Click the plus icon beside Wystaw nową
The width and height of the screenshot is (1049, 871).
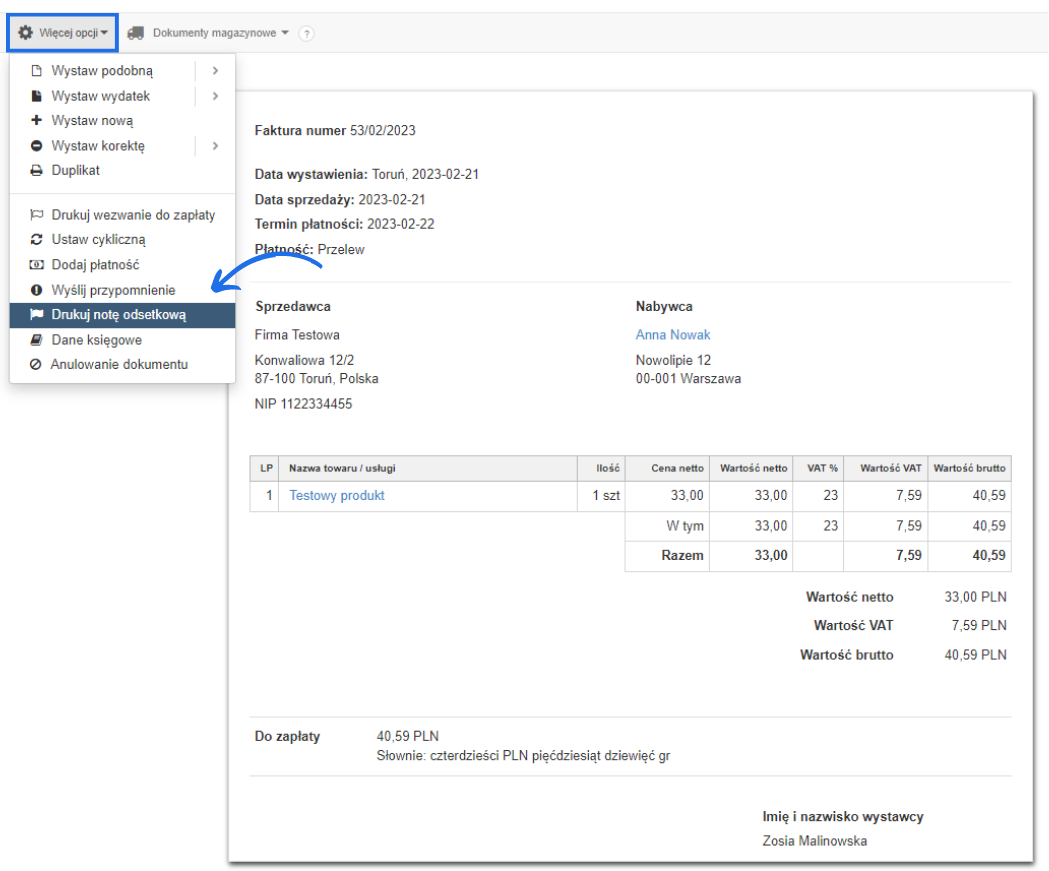[x=37, y=121]
